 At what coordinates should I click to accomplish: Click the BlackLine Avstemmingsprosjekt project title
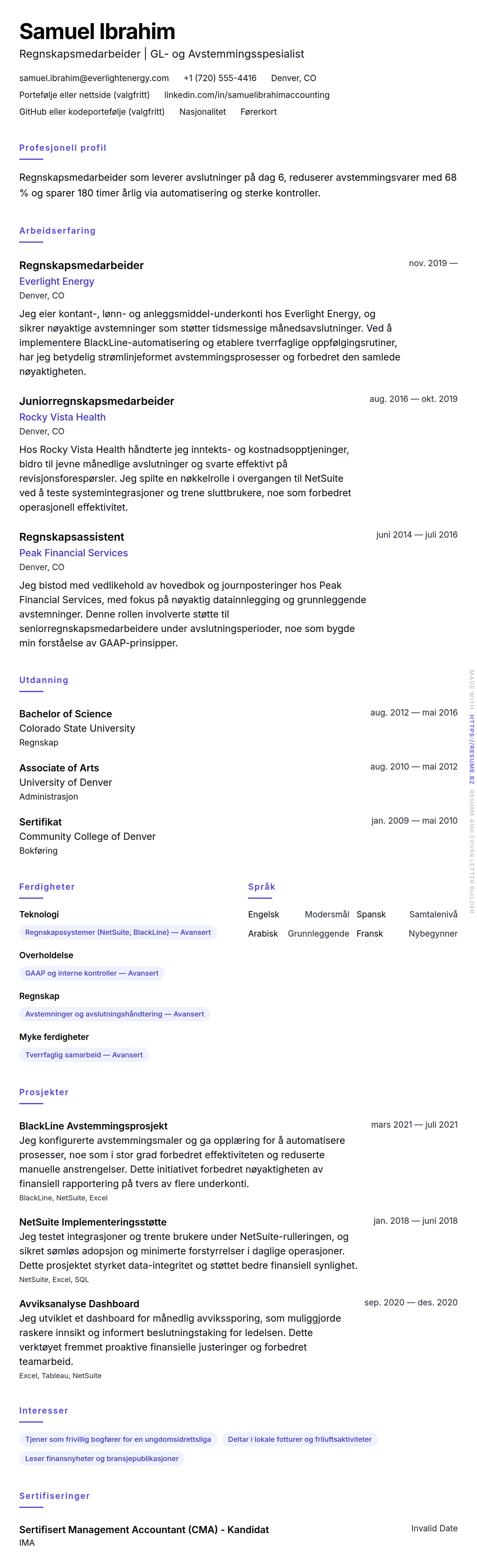[93, 1126]
